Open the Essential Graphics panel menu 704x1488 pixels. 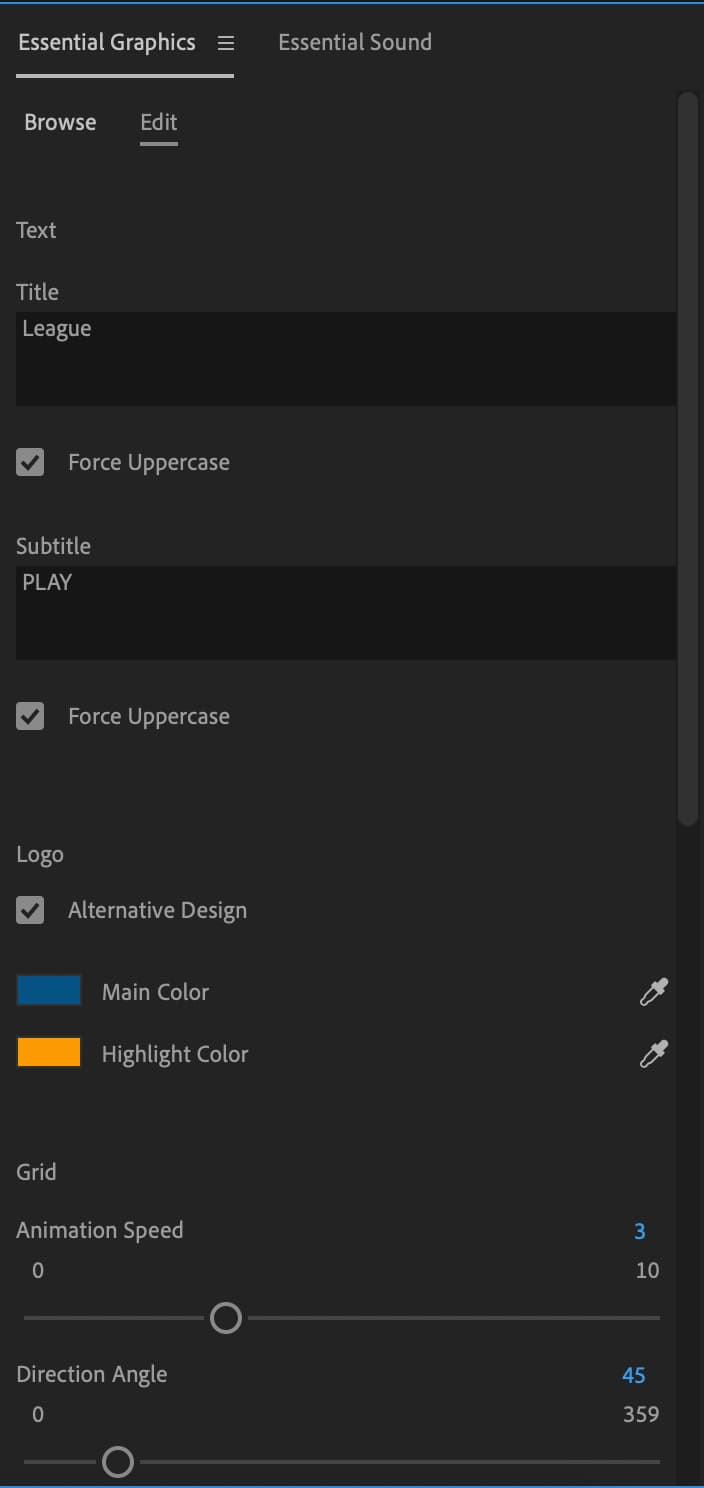click(x=225, y=42)
